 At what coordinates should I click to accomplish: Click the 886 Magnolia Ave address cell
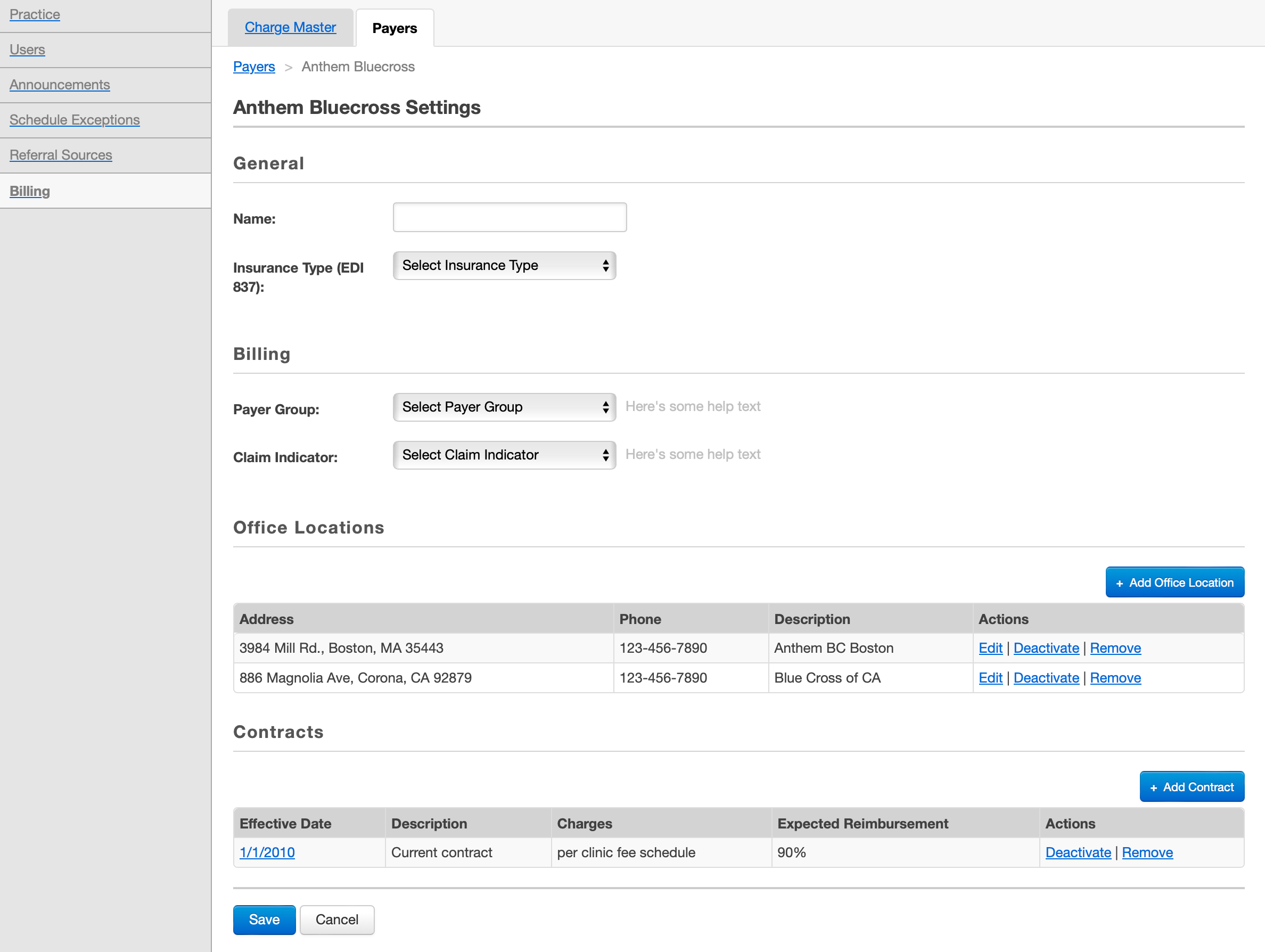(x=423, y=678)
